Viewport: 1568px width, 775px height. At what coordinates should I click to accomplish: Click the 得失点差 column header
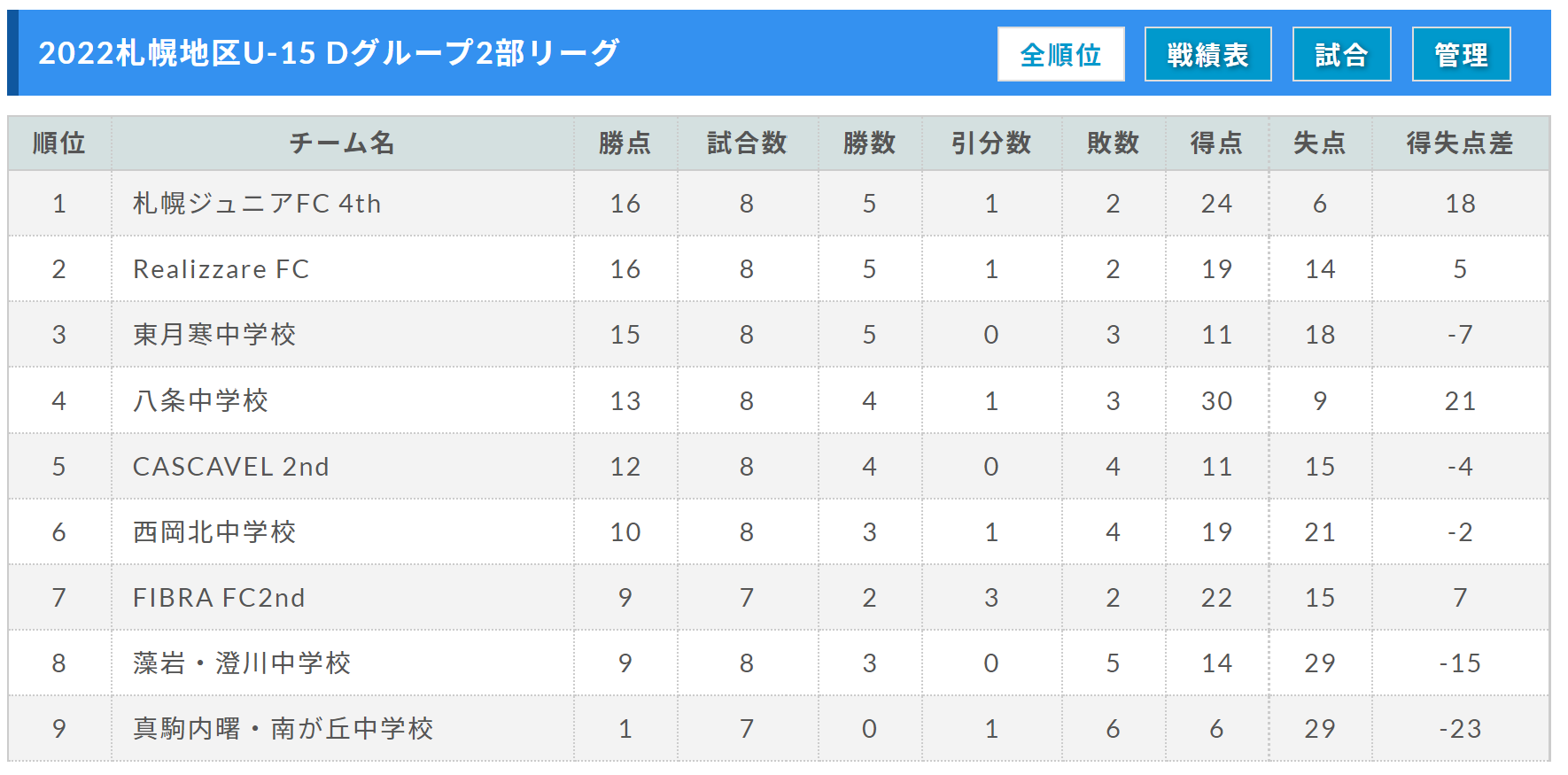click(1460, 143)
